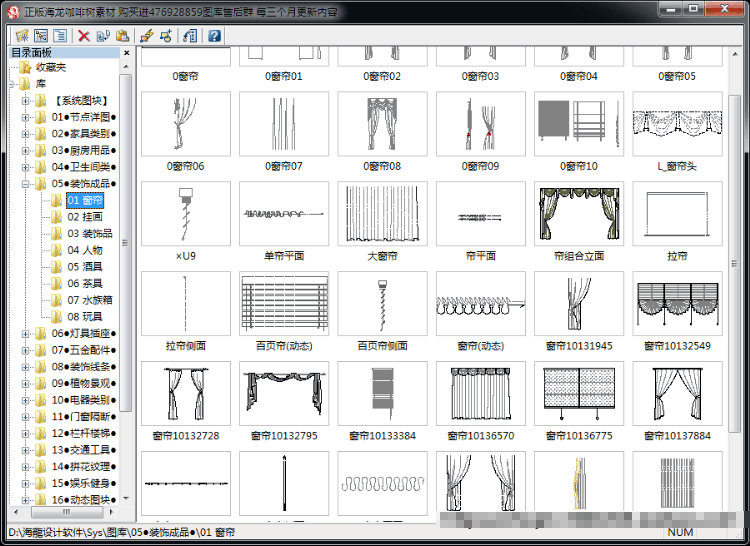Image resolution: width=750 pixels, height=546 pixels.
Task: Close the 目录面板 panel
Action: pos(126,53)
